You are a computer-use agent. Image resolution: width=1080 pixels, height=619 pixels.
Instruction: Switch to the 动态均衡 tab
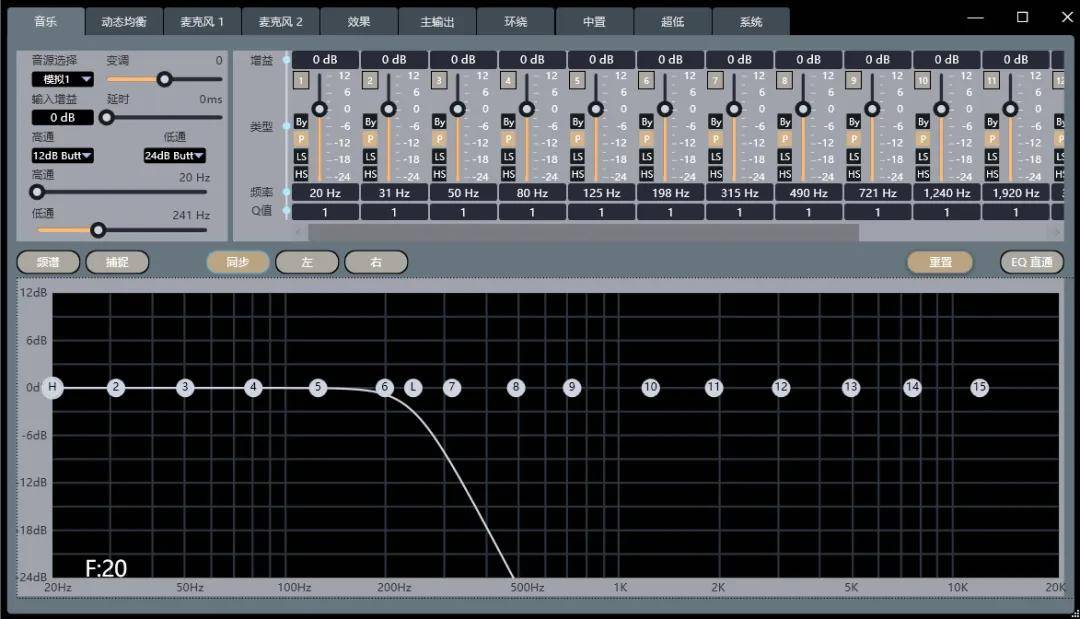click(124, 22)
